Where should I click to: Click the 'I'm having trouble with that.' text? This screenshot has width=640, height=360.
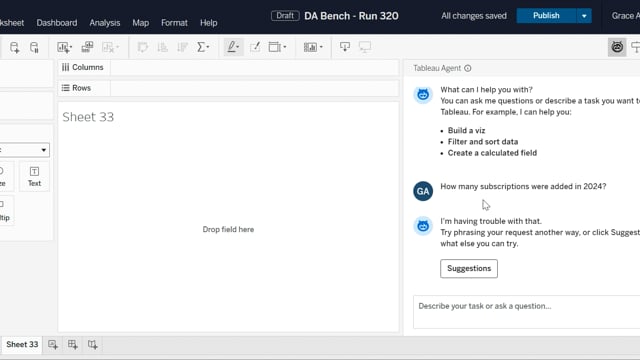pos(491,221)
